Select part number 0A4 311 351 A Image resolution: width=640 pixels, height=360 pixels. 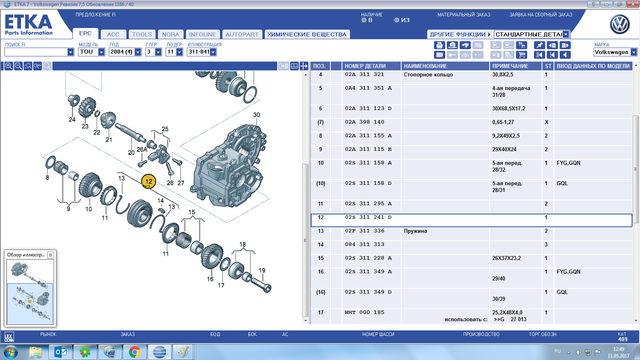368,88
